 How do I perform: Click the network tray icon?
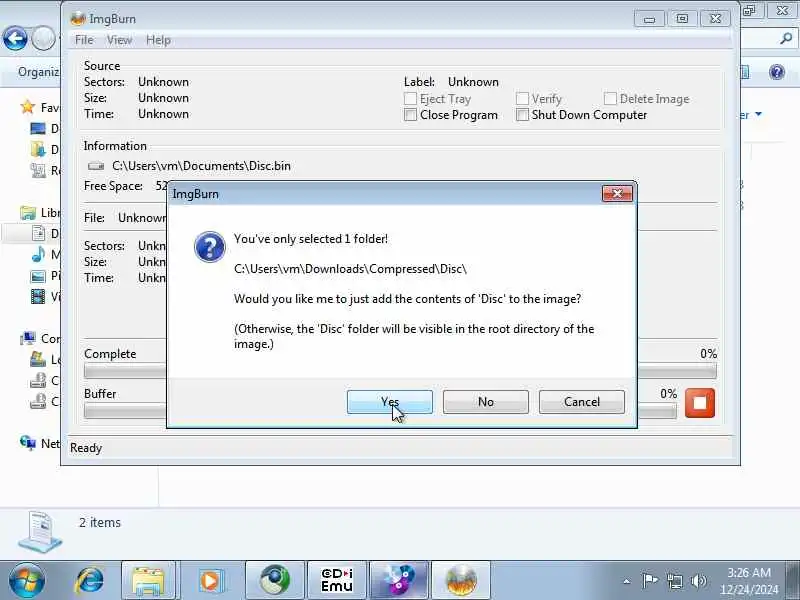click(x=675, y=581)
